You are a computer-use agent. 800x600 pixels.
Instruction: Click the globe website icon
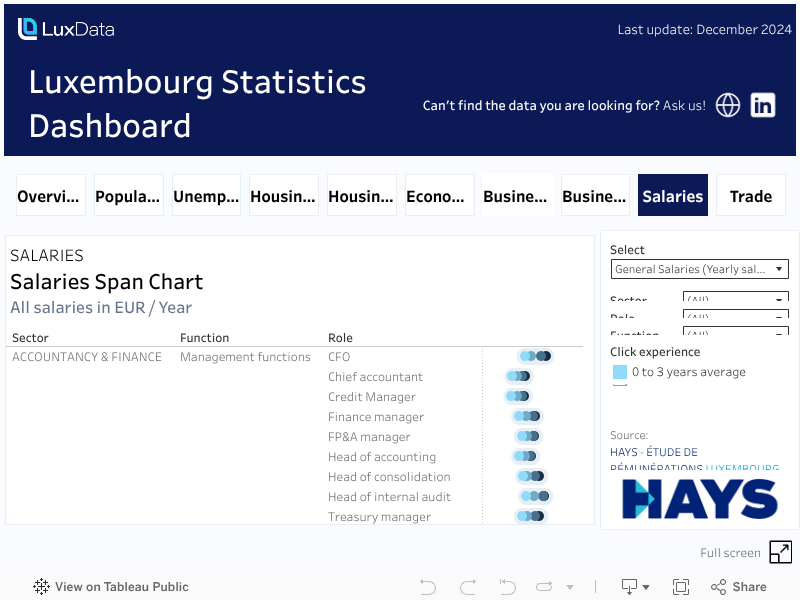click(x=728, y=105)
